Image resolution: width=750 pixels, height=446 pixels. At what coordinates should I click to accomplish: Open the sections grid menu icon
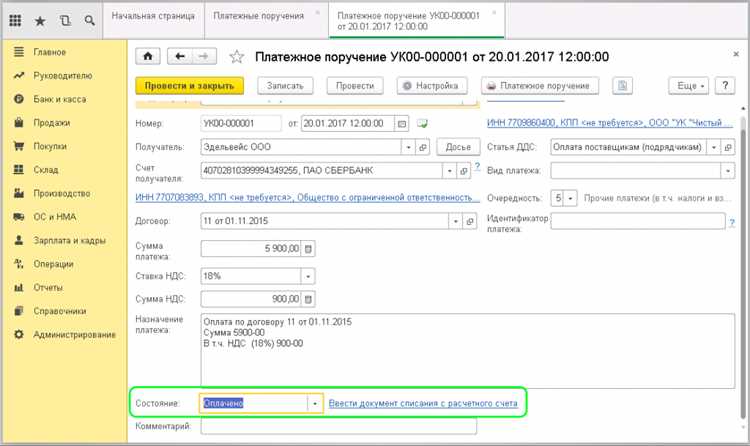[x=15, y=21]
